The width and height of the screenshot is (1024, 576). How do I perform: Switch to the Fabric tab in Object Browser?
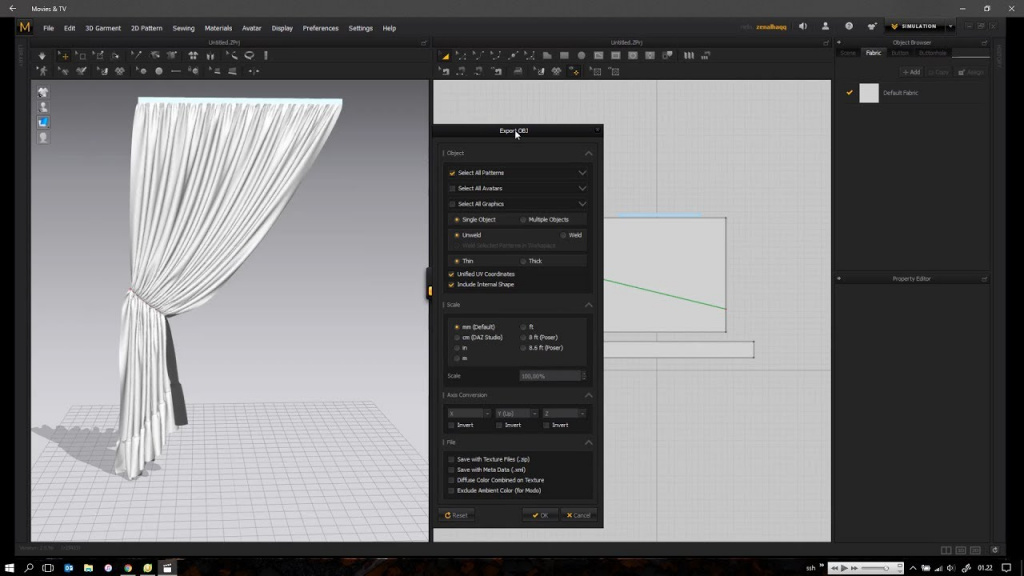[873, 53]
